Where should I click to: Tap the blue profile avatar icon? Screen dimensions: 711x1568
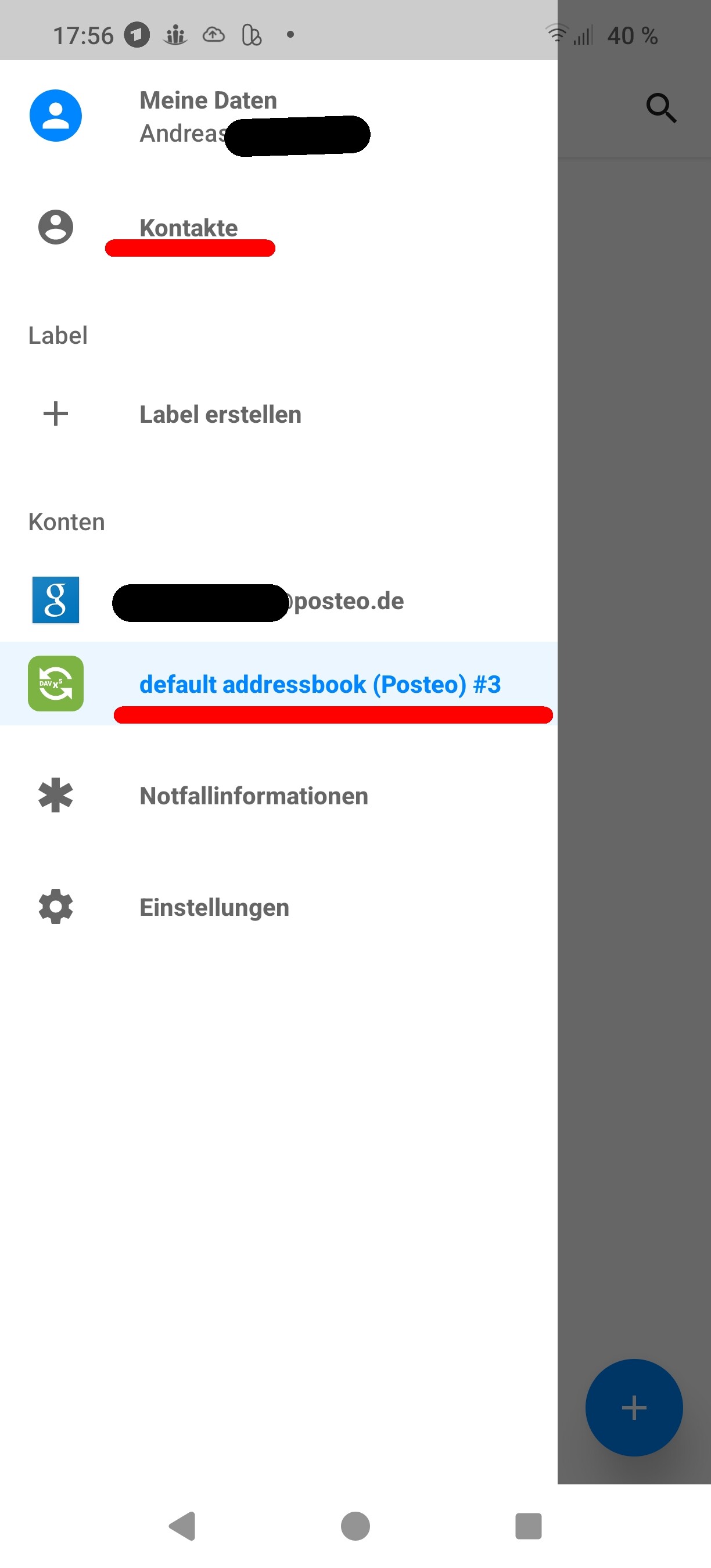55,116
